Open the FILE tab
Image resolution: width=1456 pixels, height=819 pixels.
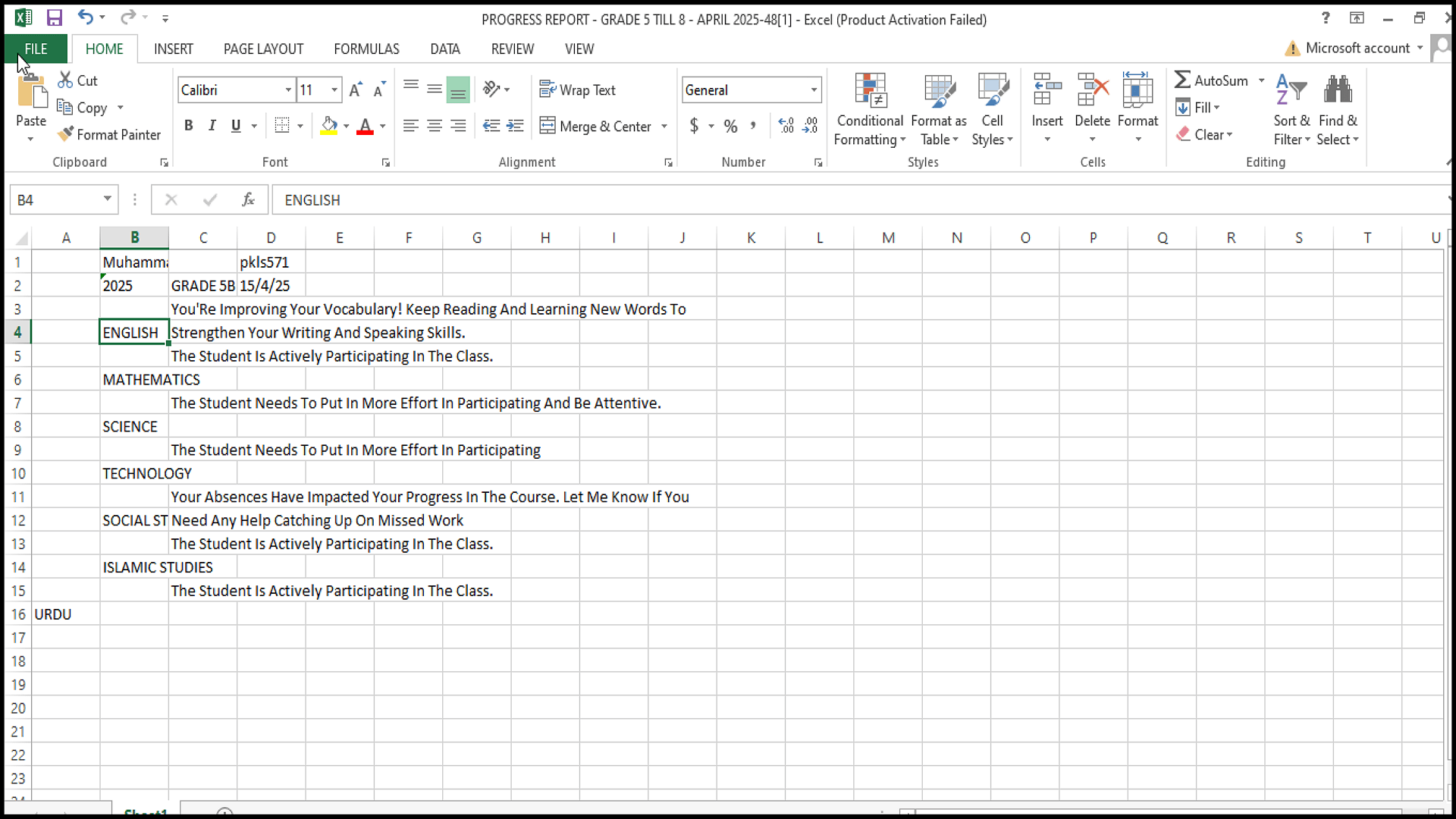tap(36, 49)
